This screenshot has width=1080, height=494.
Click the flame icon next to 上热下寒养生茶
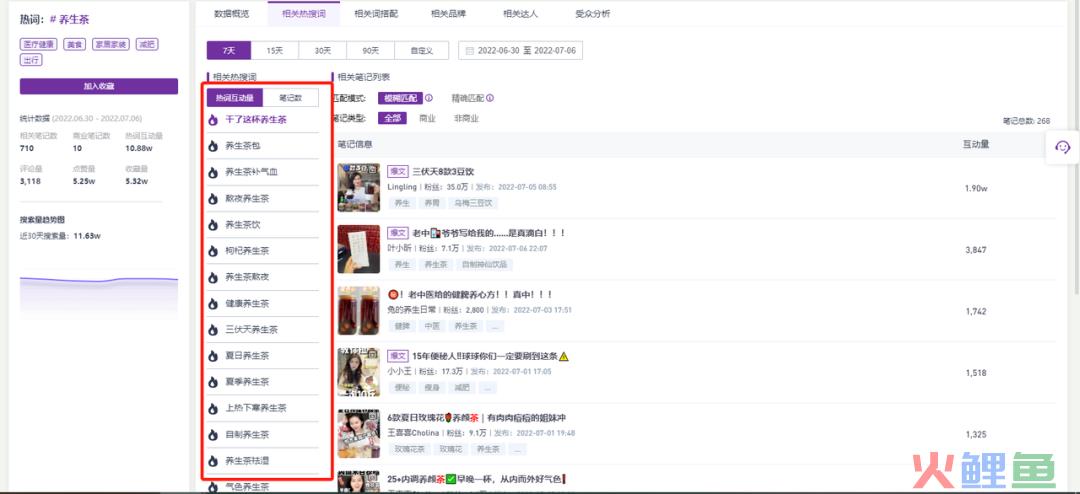click(x=213, y=408)
